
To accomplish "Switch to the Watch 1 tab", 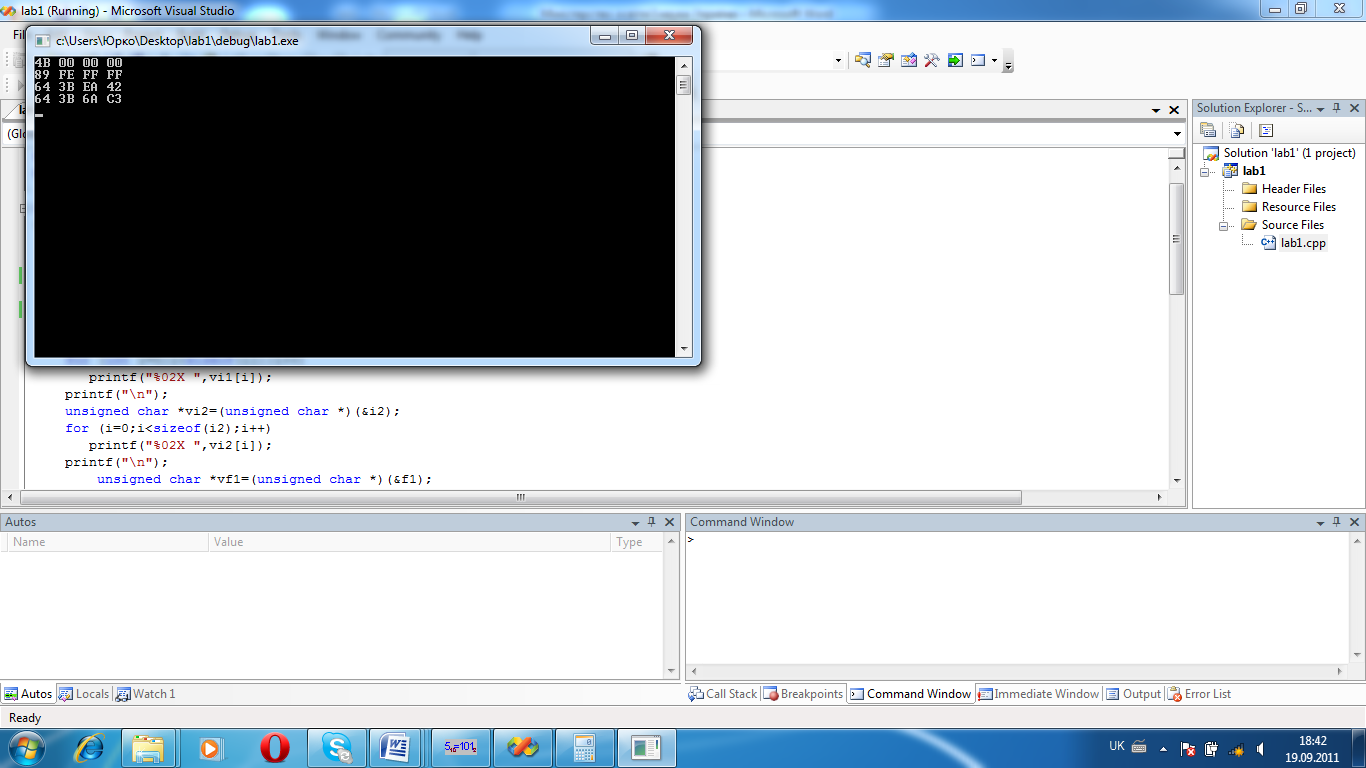I will pyautogui.click(x=146, y=694).
